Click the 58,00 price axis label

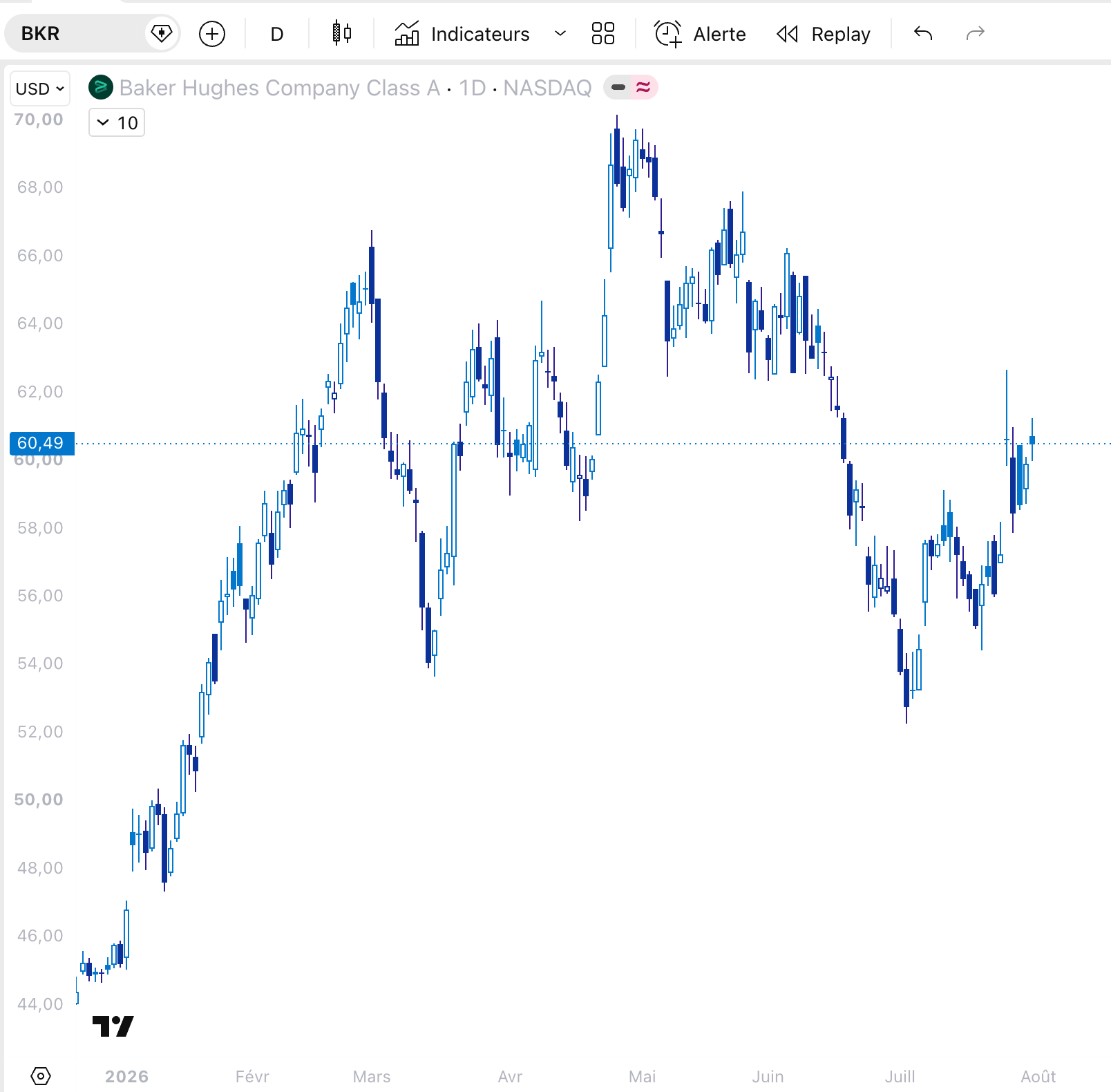click(40, 528)
